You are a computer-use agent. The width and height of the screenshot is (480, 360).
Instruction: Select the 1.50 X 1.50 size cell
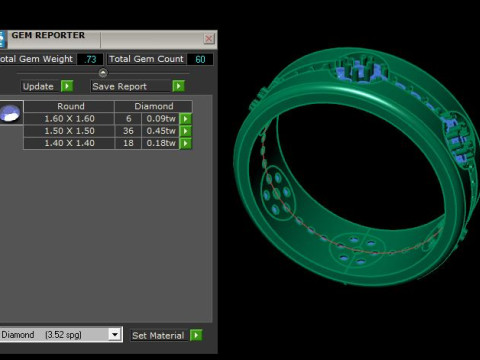69,131
